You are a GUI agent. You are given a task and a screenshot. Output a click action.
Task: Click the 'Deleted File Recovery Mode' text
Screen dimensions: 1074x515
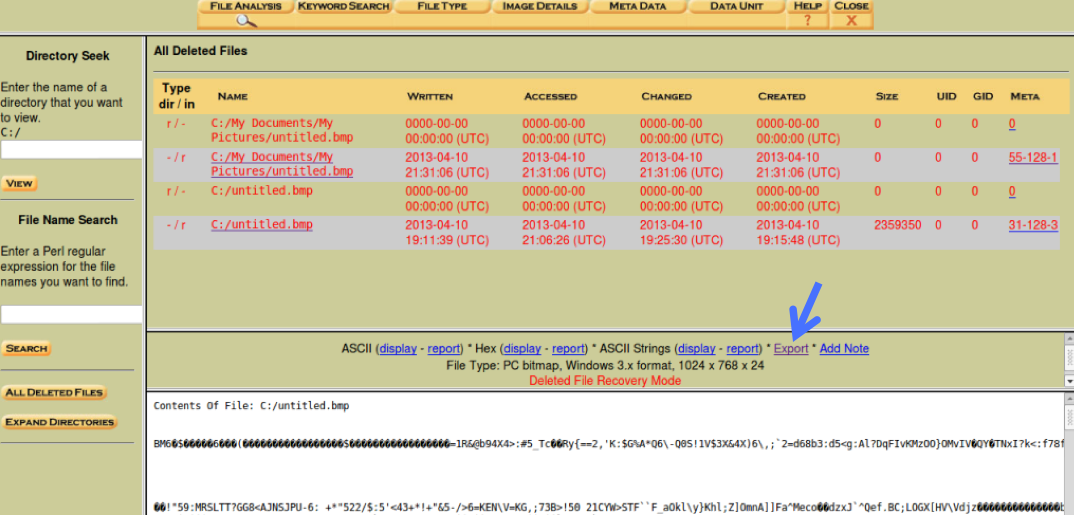tap(605, 380)
